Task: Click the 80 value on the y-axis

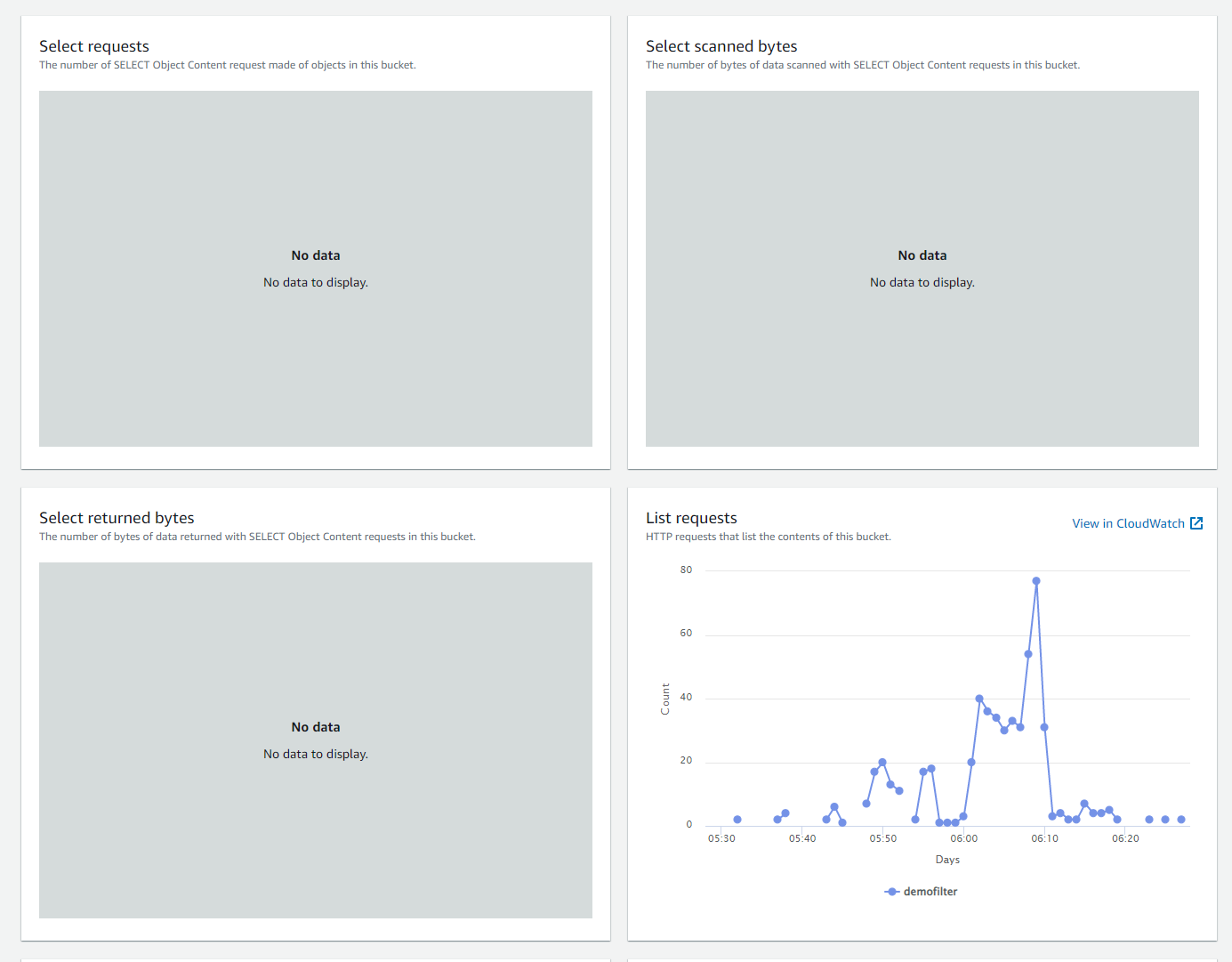Action: pos(686,570)
